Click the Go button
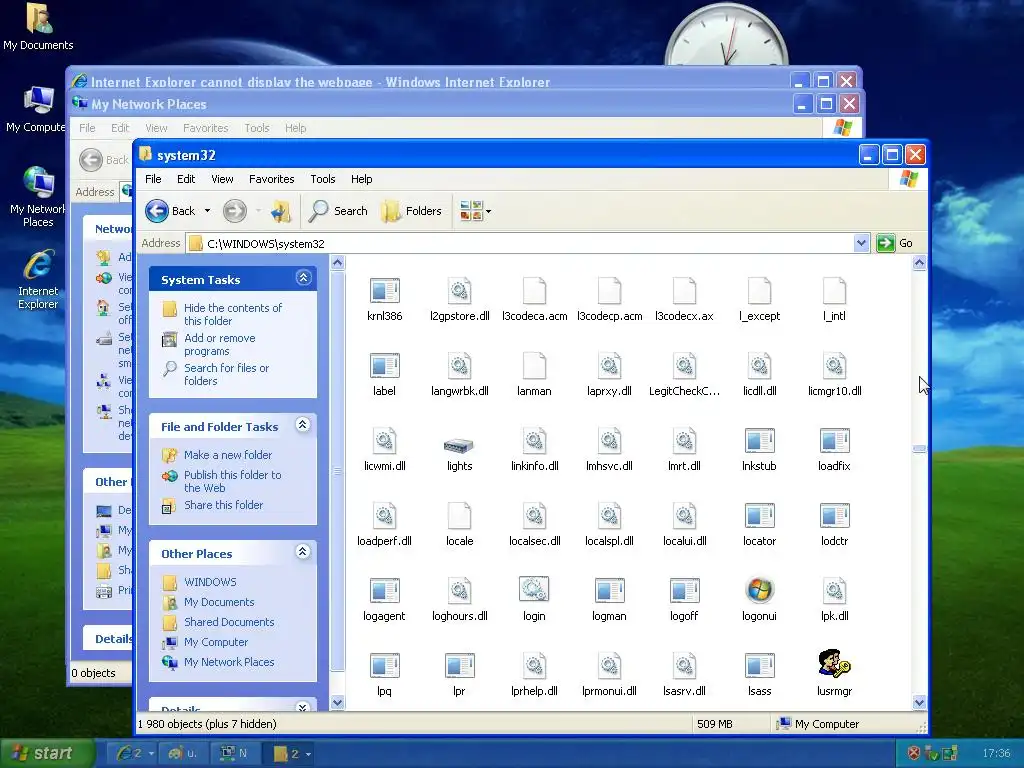 click(895, 243)
